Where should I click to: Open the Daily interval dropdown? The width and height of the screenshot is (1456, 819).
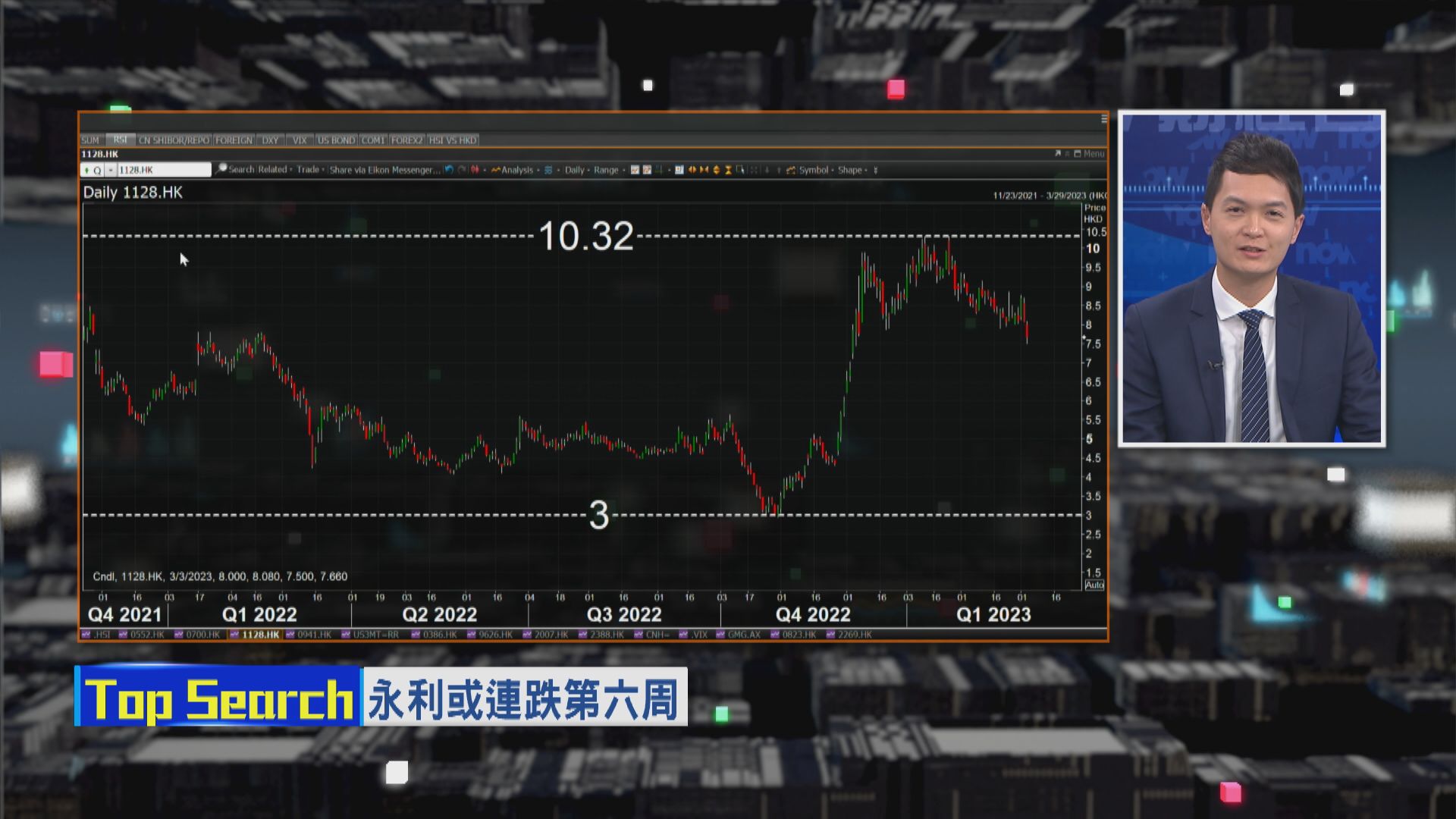click(x=574, y=170)
